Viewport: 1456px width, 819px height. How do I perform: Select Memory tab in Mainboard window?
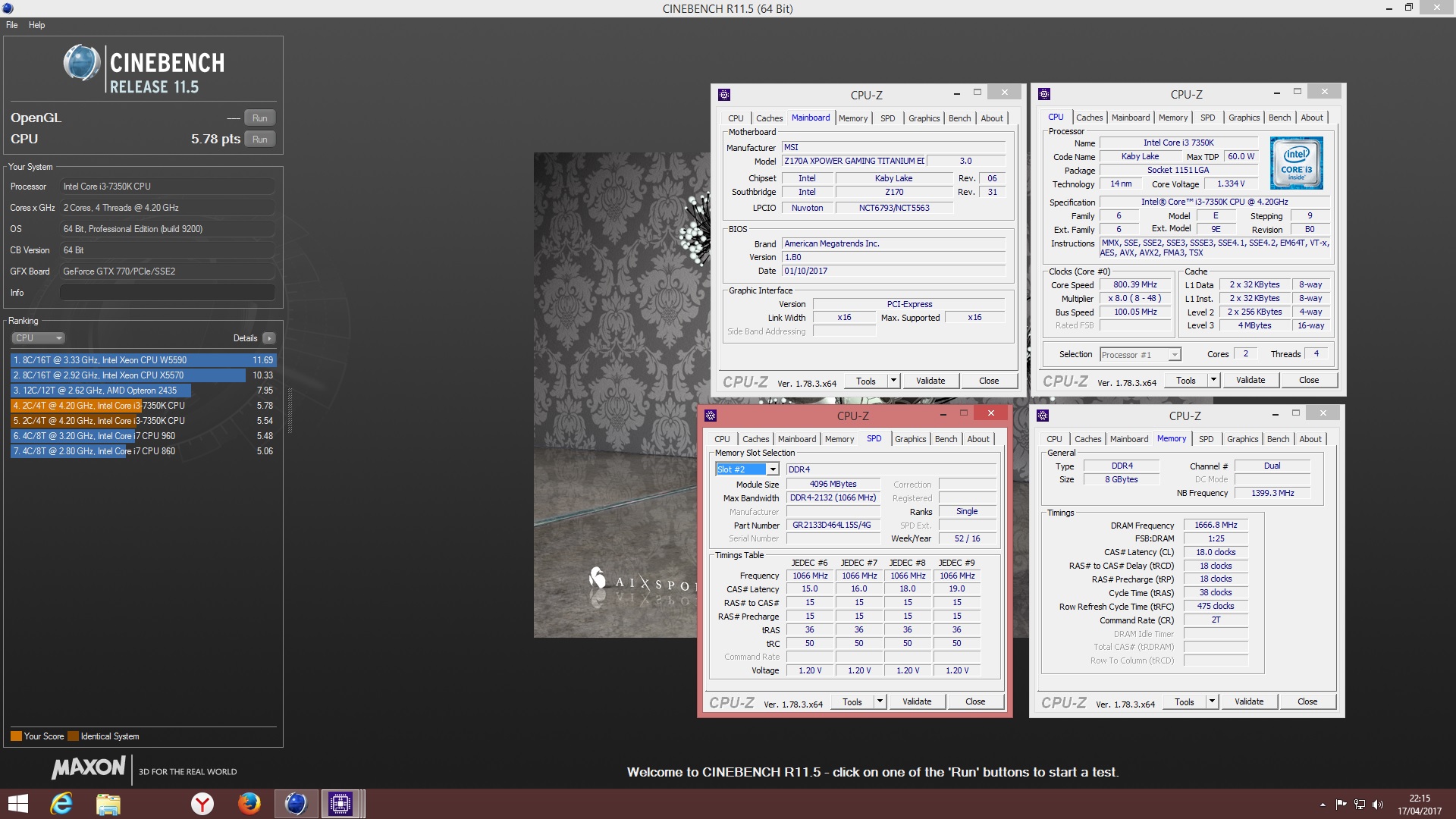pos(853,118)
